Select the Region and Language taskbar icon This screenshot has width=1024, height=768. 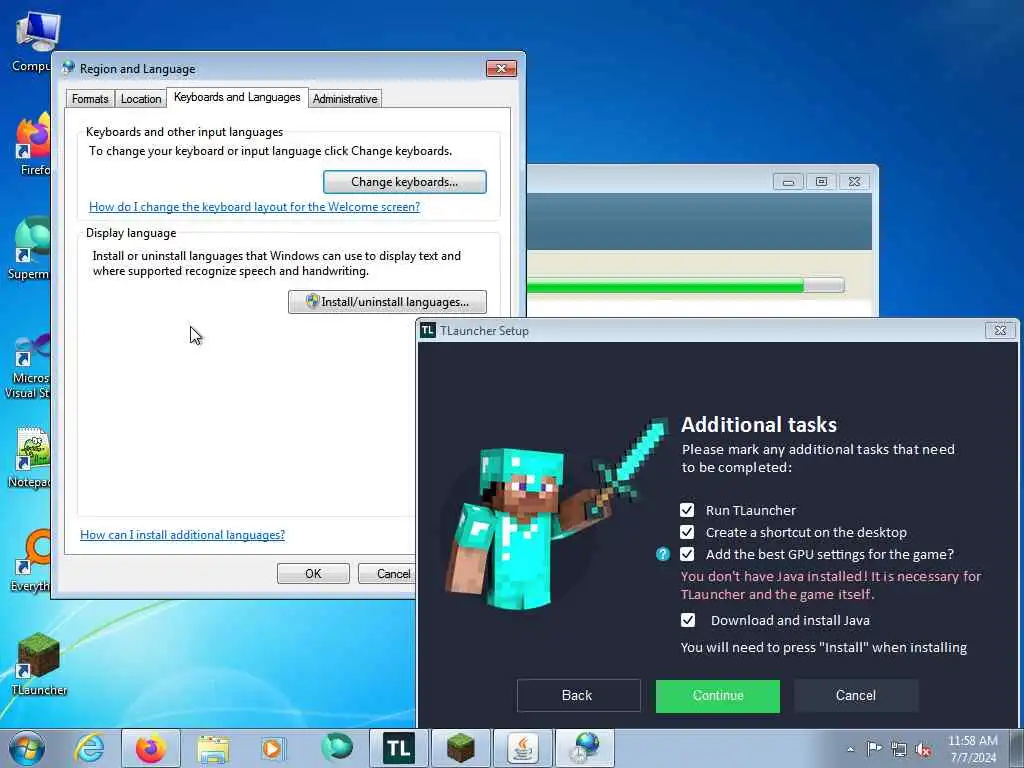(585, 748)
